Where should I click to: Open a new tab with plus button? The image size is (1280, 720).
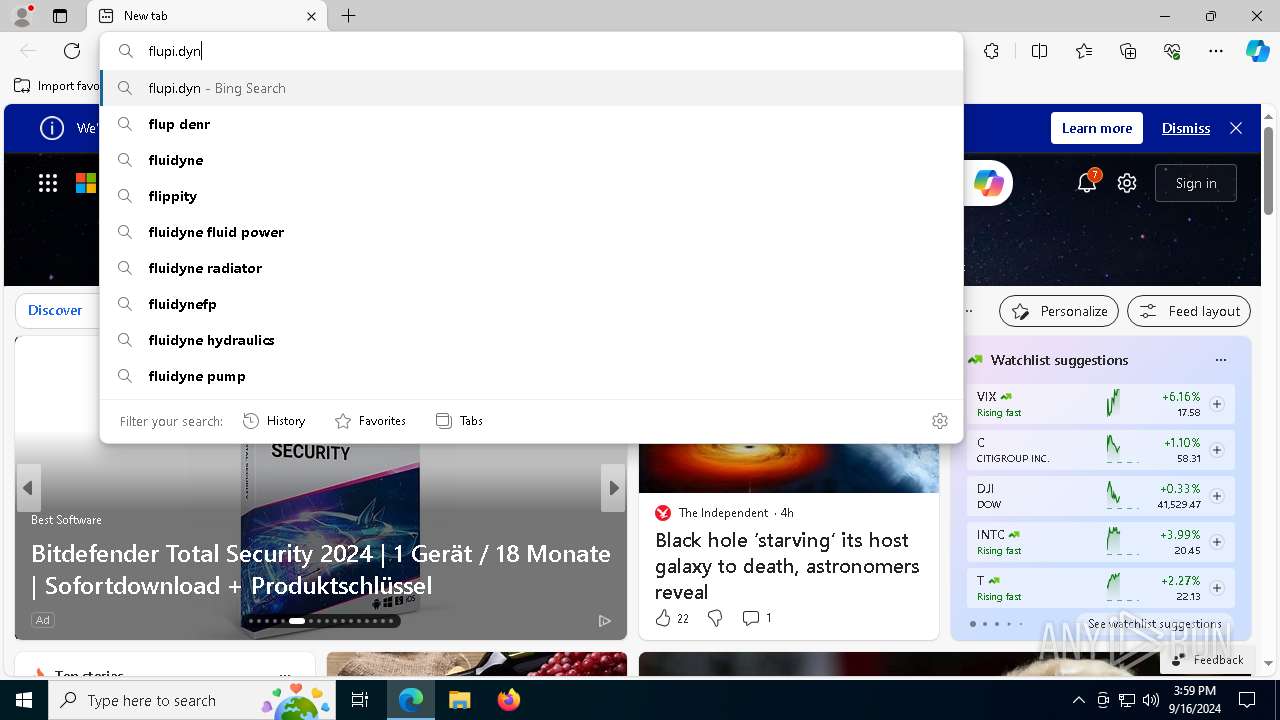[x=348, y=16]
